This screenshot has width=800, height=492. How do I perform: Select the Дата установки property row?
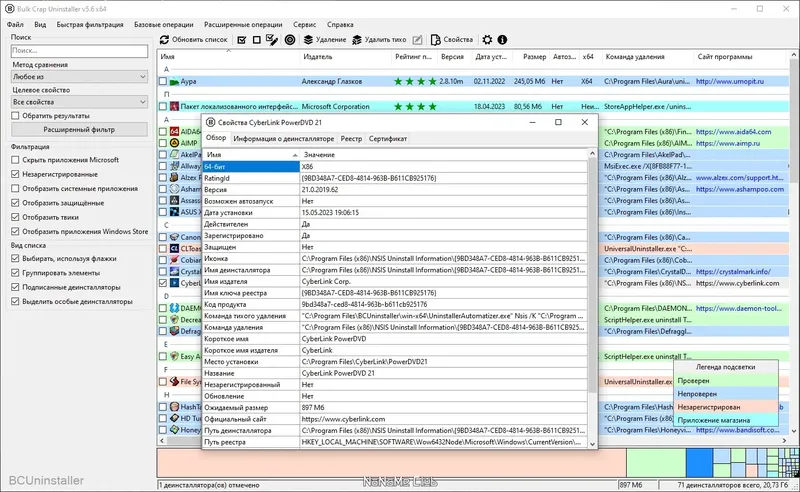(395, 212)
